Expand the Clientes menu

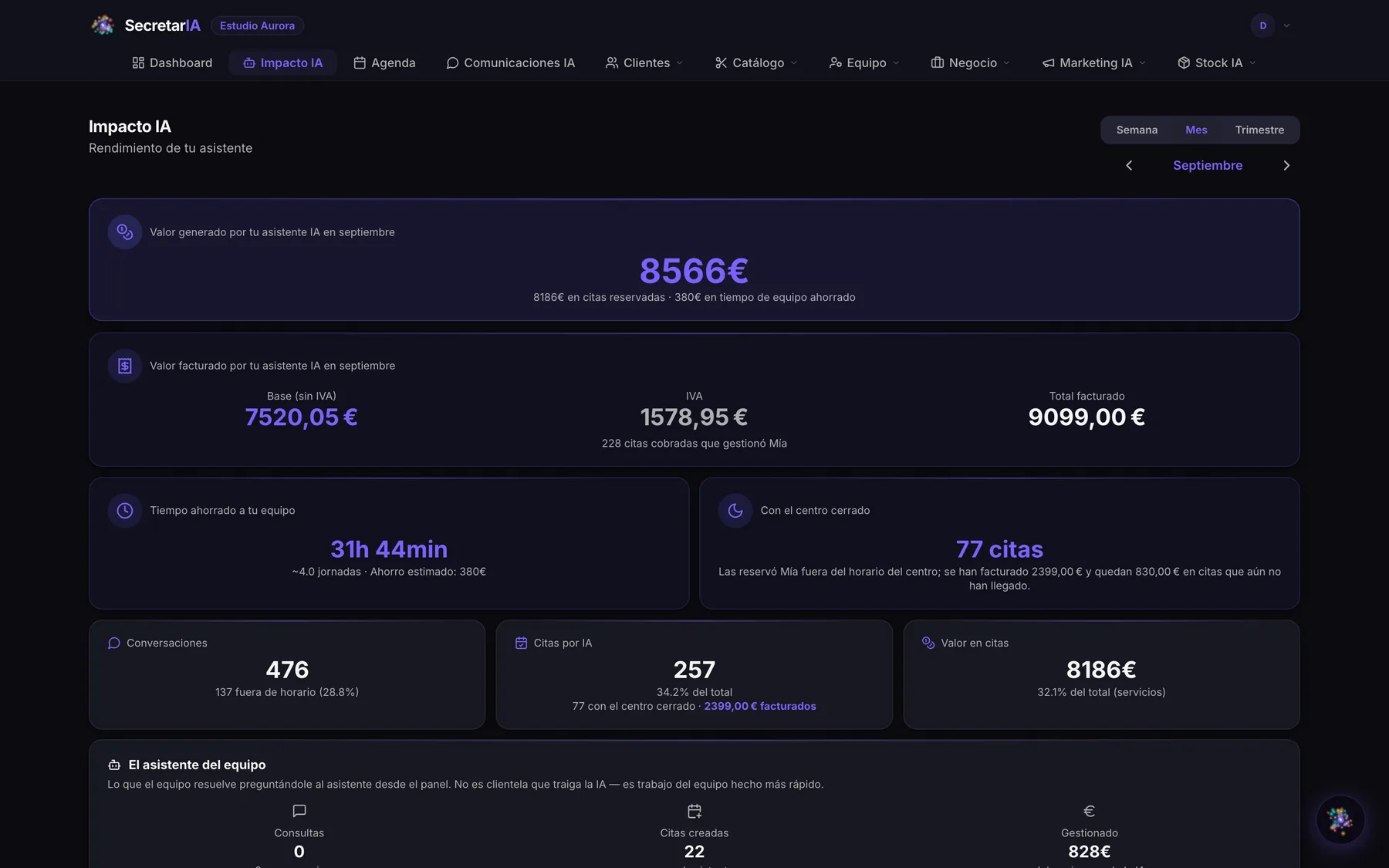point(644,62)
